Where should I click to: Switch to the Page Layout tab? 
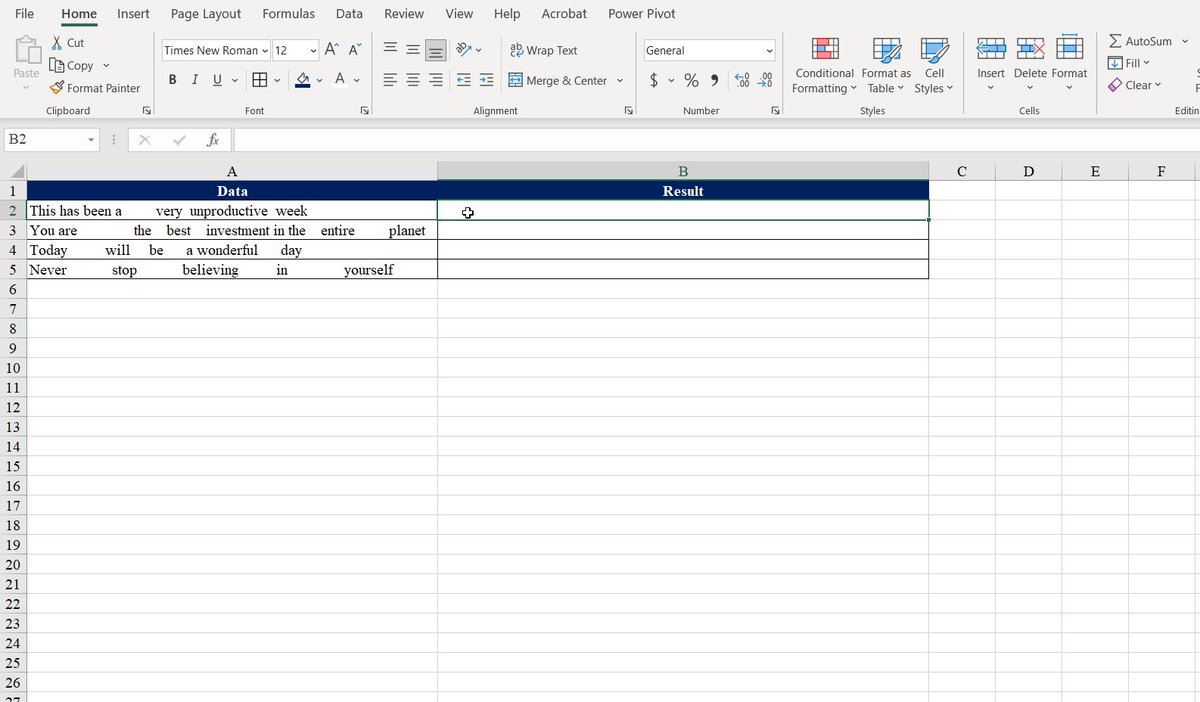point(206,13)
